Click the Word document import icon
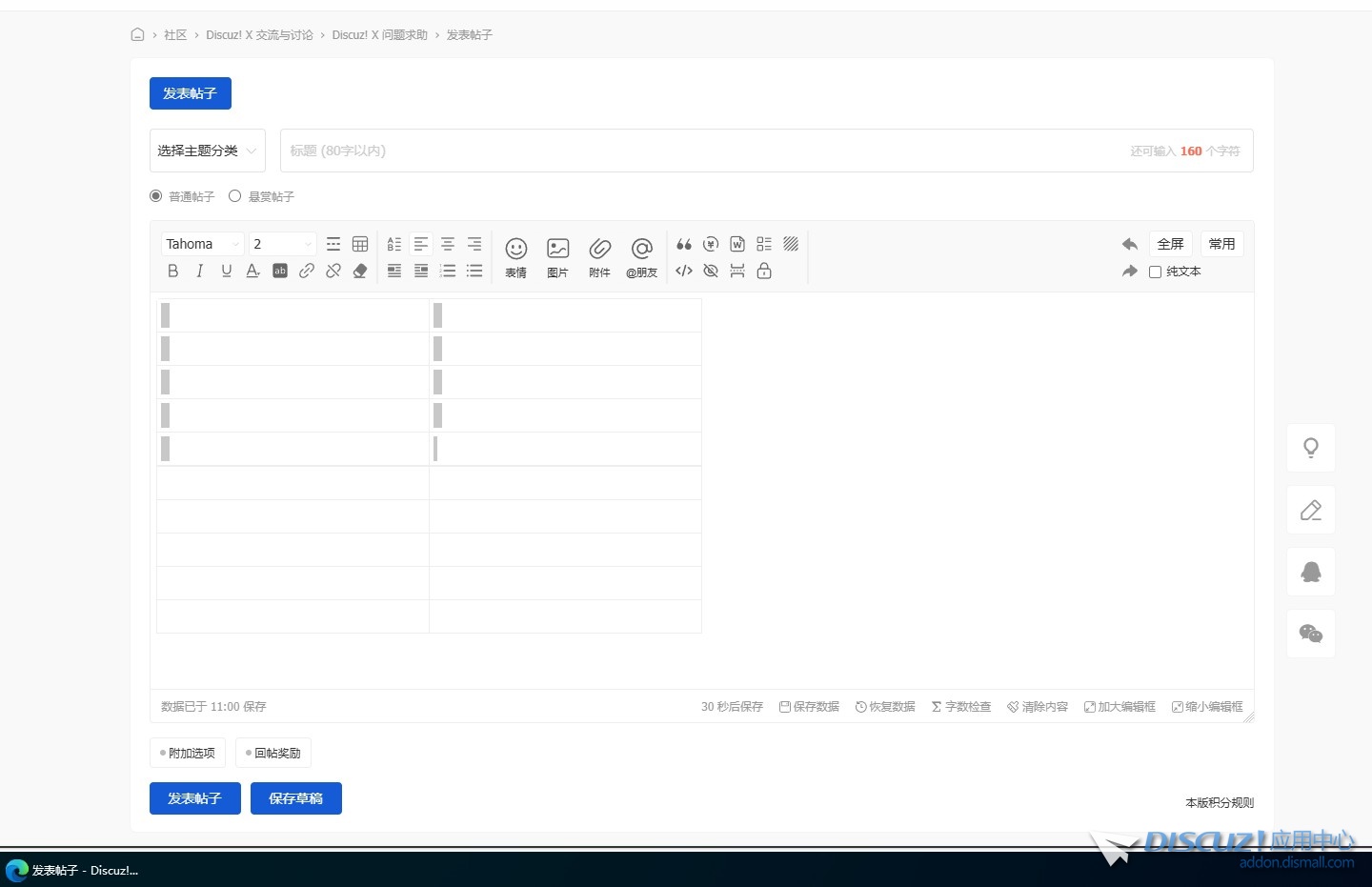1372x887 pixels. pos(736,244)
